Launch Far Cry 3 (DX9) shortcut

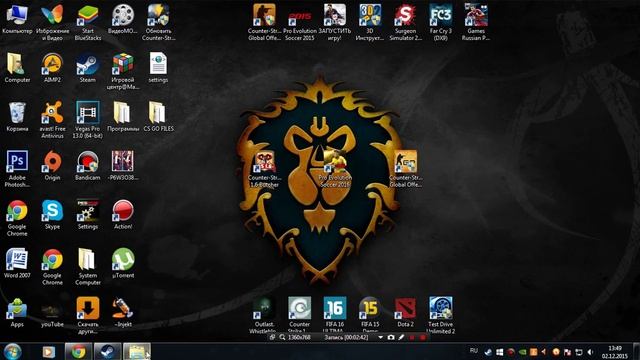(x=440, y=22)
